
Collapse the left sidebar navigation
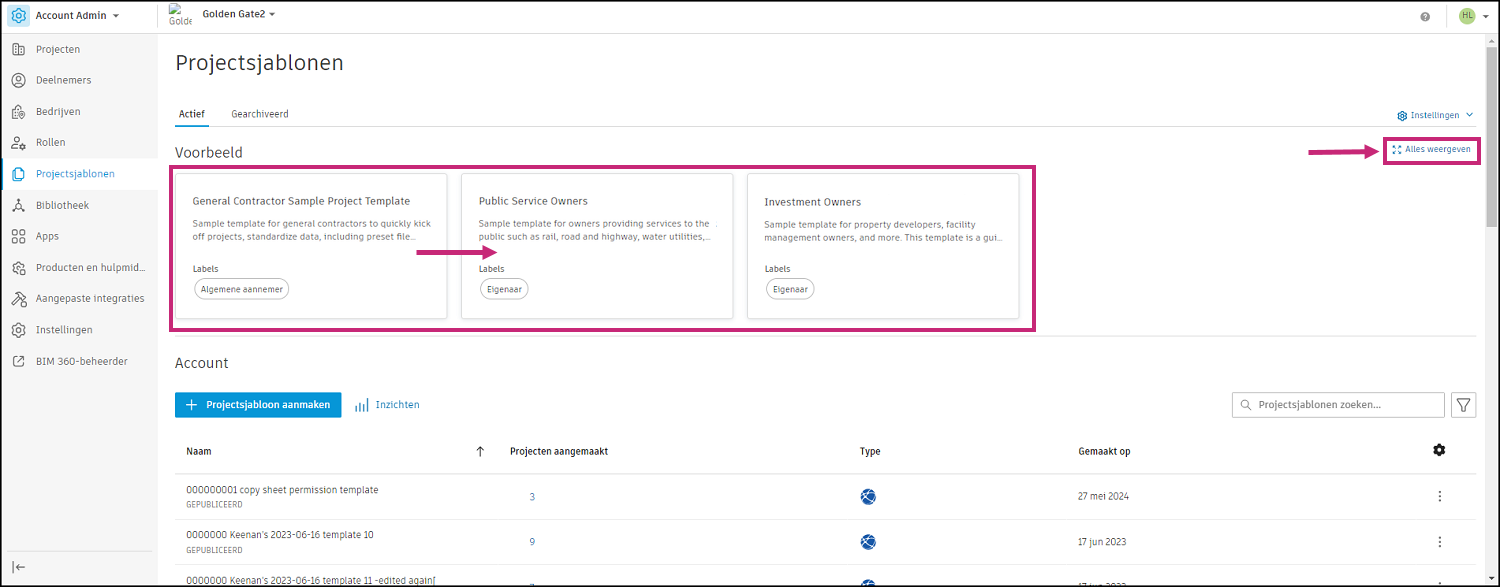tap(19, 566)
